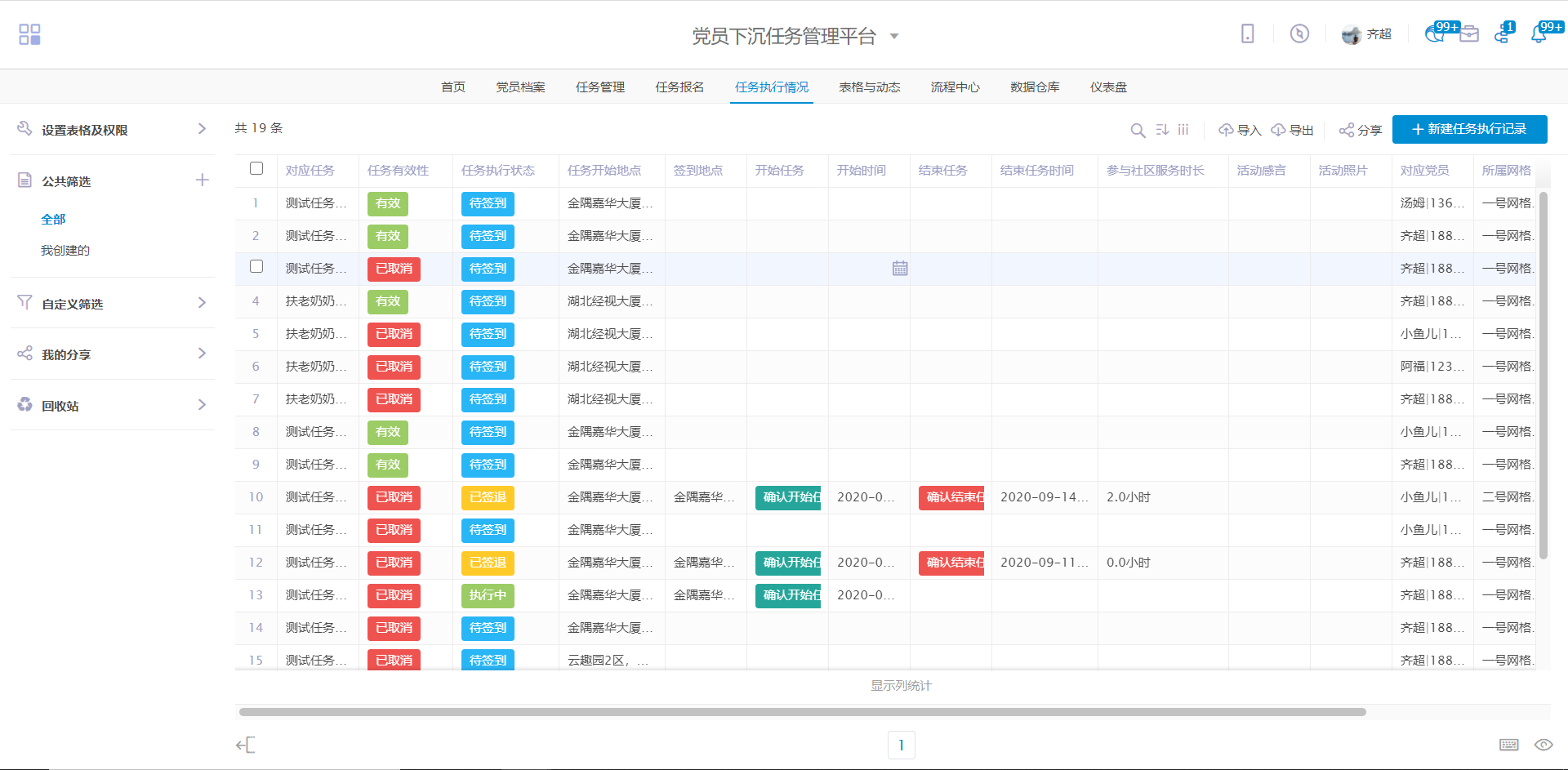
Task: Expand the 自定义筛选 section
Action: click(202, 303)
